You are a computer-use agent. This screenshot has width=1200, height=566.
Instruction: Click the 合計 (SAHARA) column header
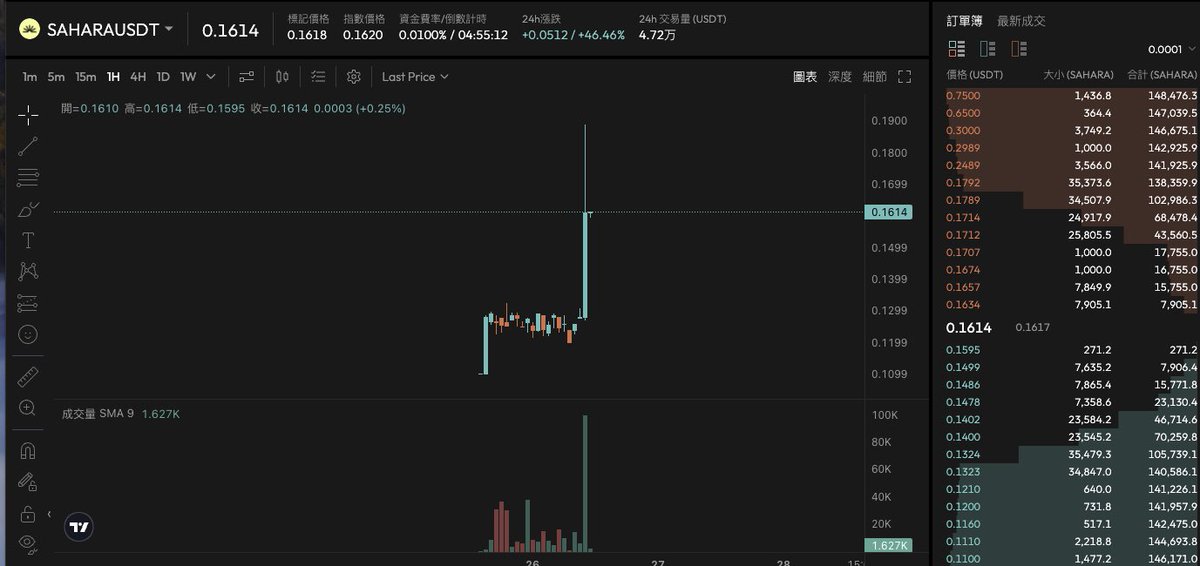(1162, 75)
